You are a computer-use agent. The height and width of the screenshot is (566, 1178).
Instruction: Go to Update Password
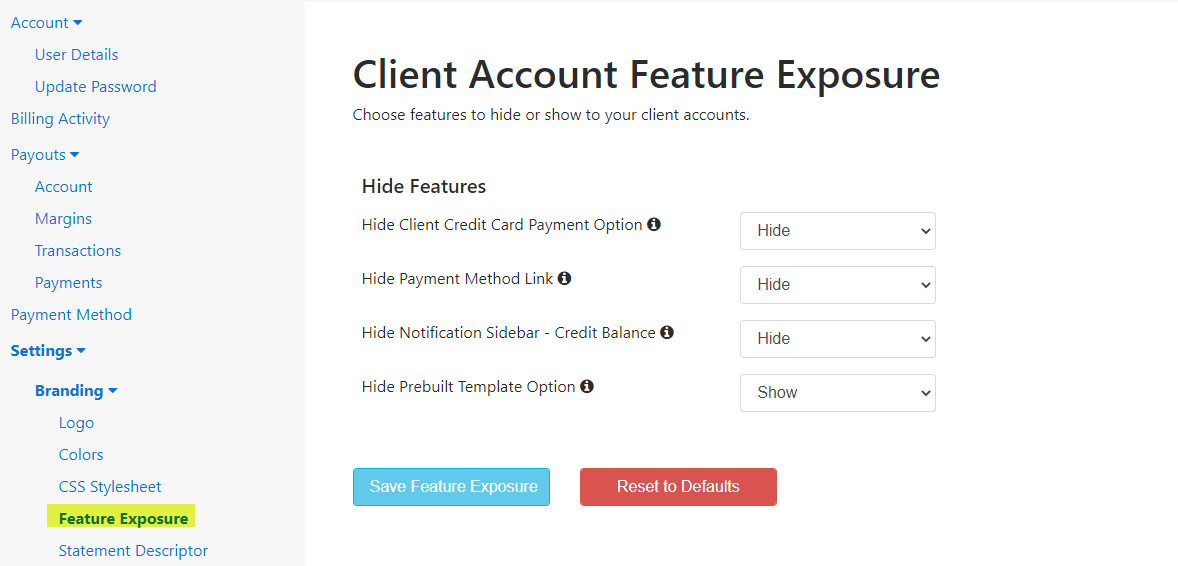(95, 87)
